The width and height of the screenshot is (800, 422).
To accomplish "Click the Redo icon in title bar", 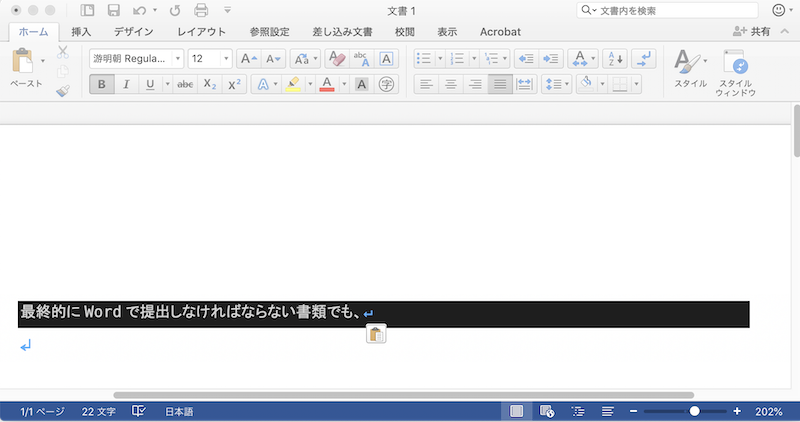I will (x=175, y=10).
